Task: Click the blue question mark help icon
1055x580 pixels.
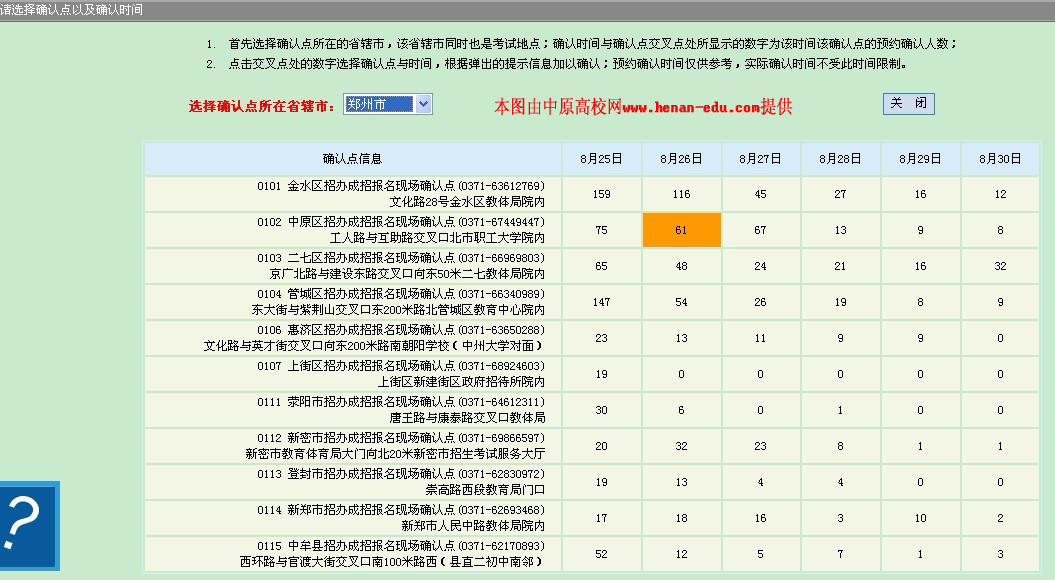Action: (29, 525)
